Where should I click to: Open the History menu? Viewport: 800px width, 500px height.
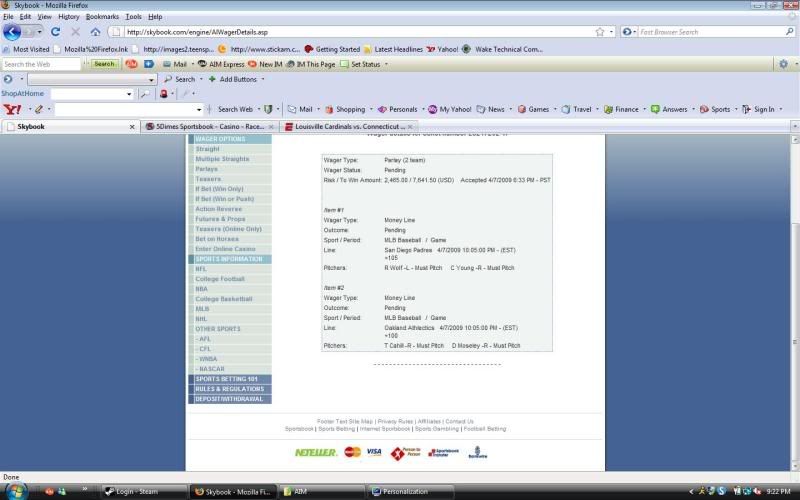coord(68,17)
